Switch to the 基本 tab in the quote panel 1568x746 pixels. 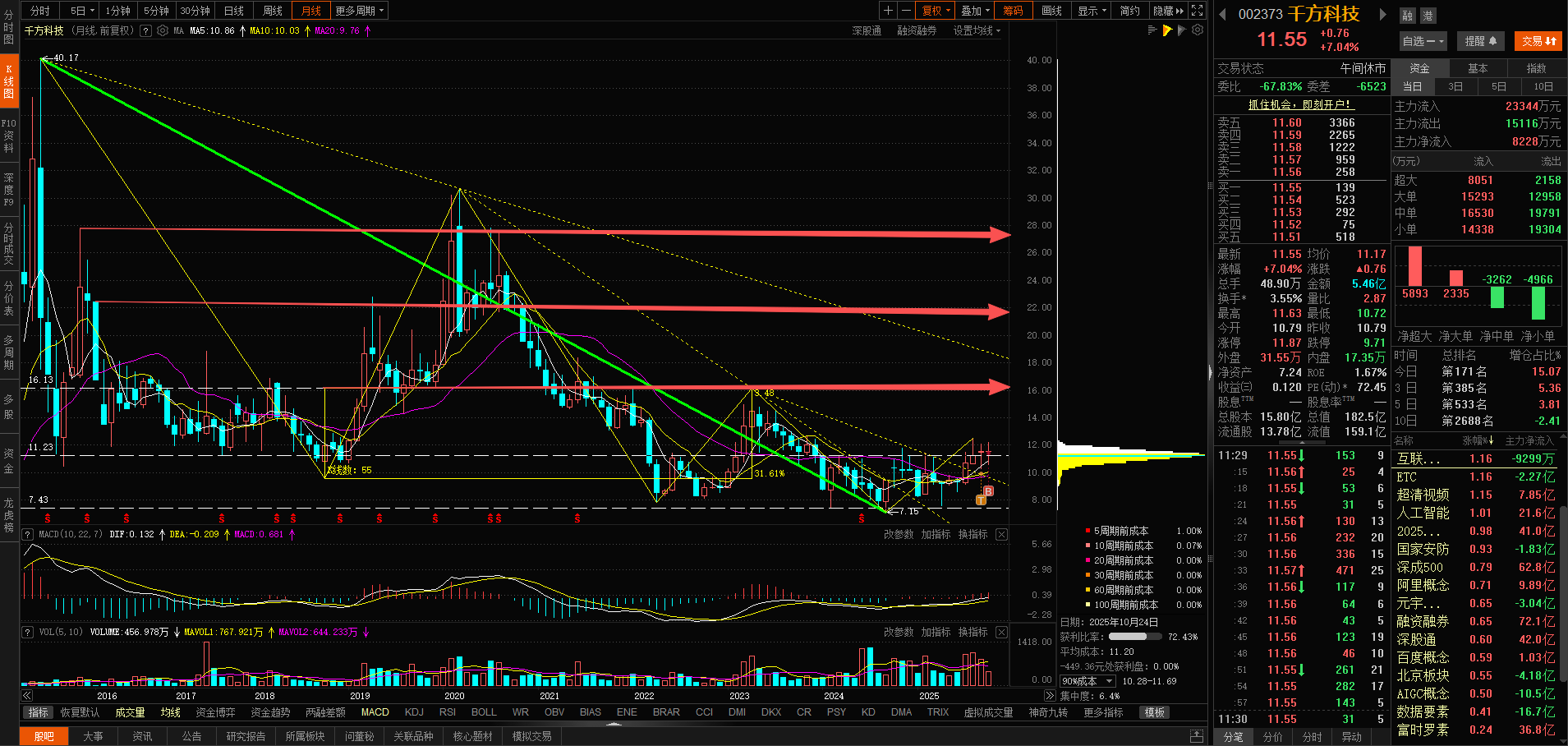(x=1478, y=68)
